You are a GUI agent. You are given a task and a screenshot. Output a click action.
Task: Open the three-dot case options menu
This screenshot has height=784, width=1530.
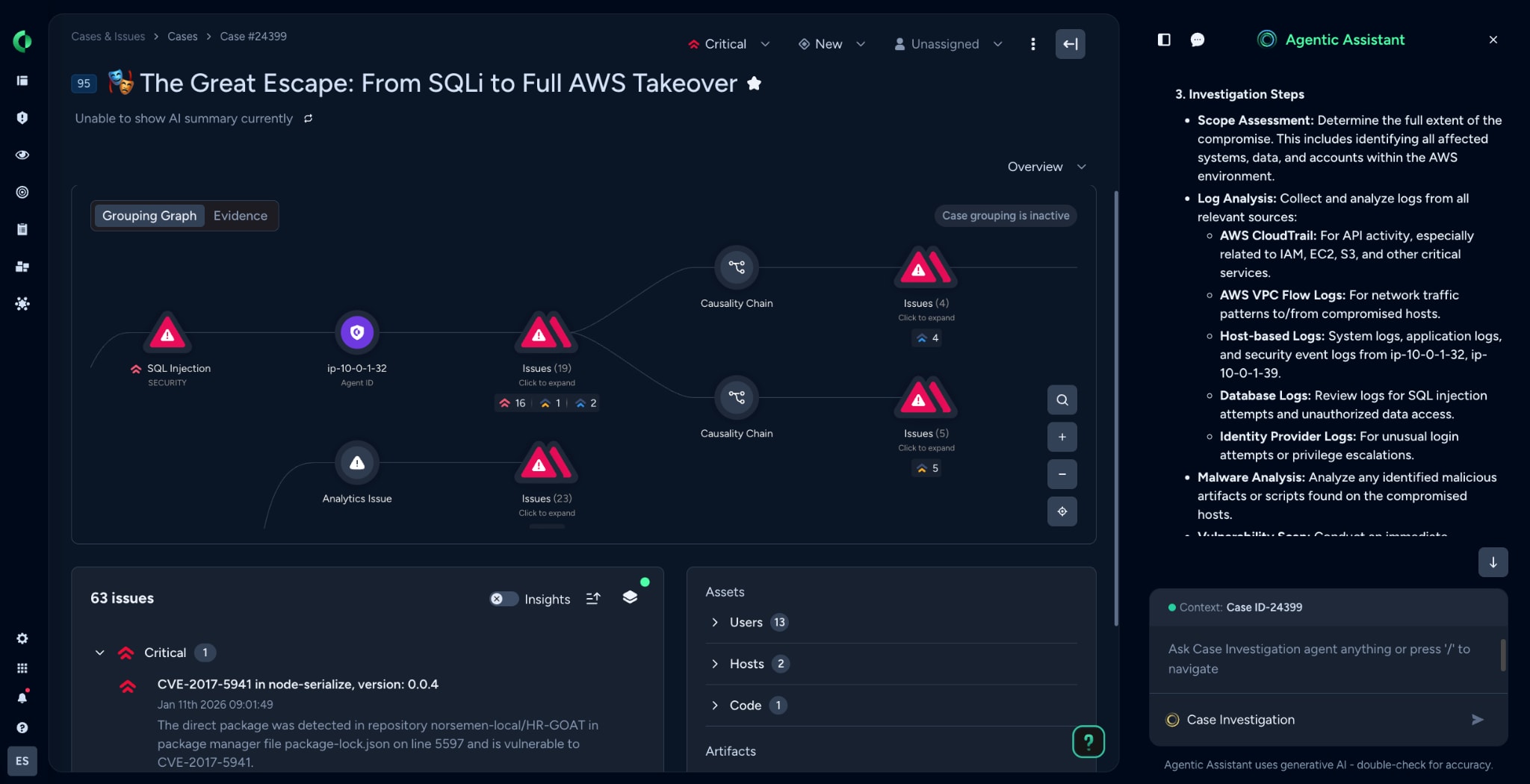click(1032, 44)
